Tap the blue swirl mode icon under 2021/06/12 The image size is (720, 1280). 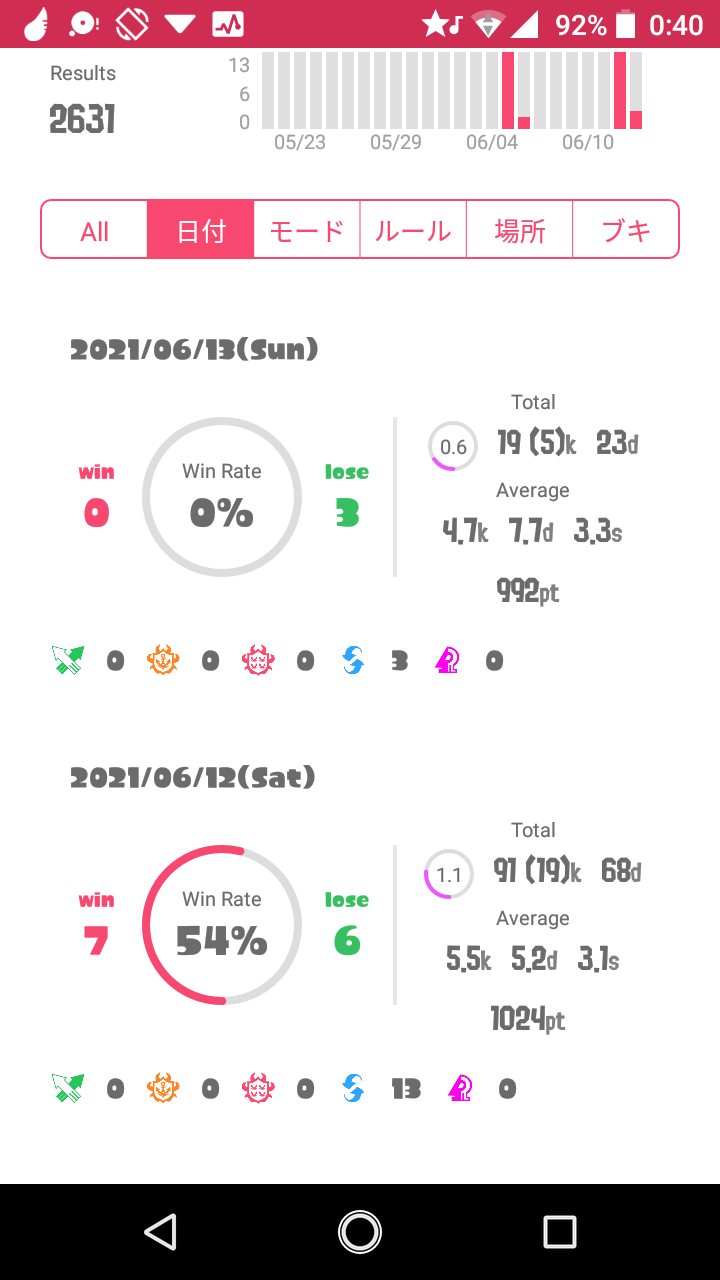(353, 1088)
